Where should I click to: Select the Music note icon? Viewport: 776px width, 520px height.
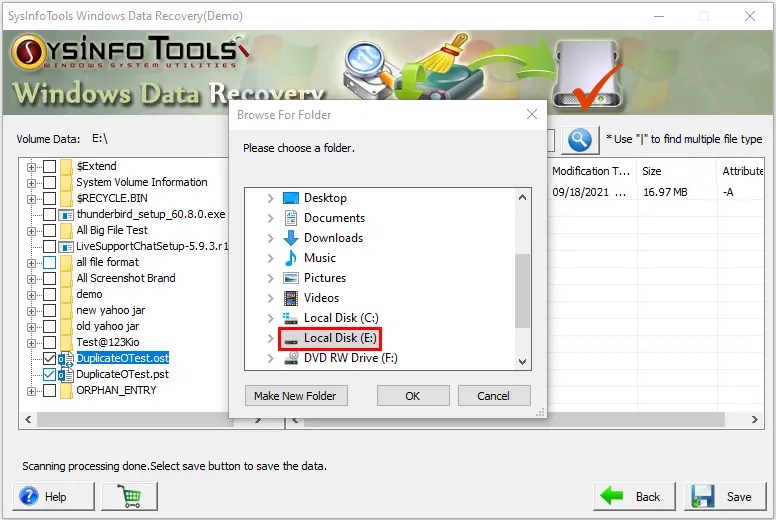click(x=291, y=258)
